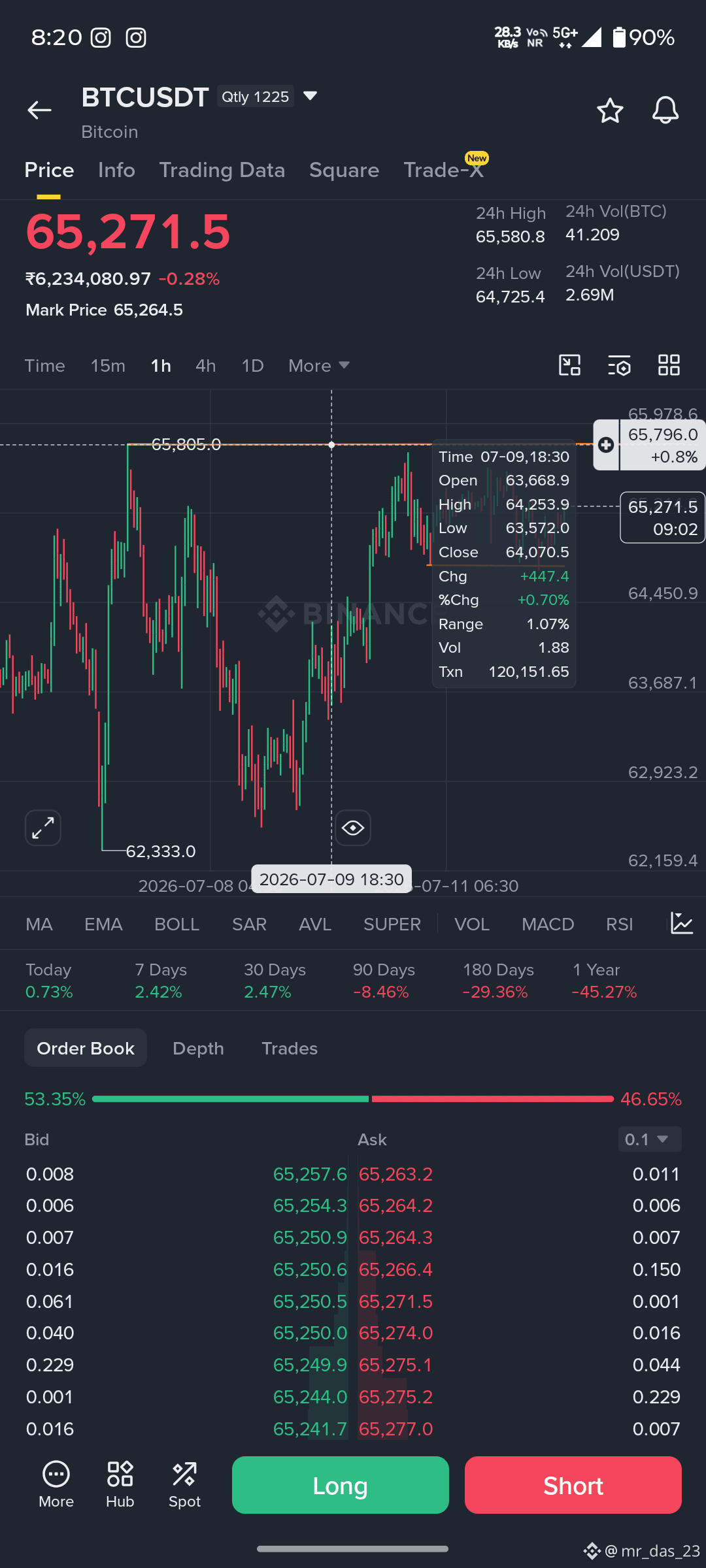Tap the 2026-07-09 18:30 crosshair date label
Image resolution: width=706 pixels, height=1568 pixels.
click(331, 879)
